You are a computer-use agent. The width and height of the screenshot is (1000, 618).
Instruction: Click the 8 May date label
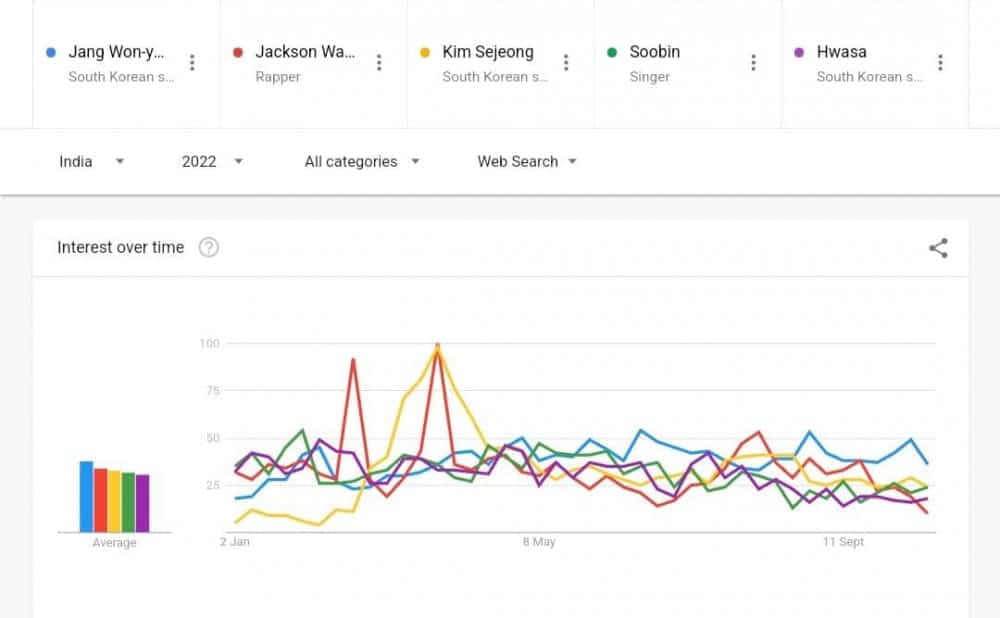click(538, 542)
